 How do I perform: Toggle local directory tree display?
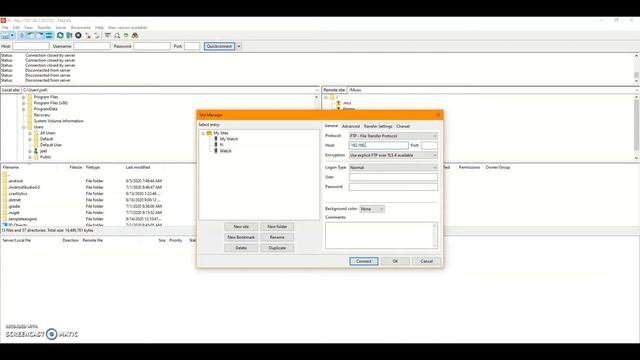[31, 36]
